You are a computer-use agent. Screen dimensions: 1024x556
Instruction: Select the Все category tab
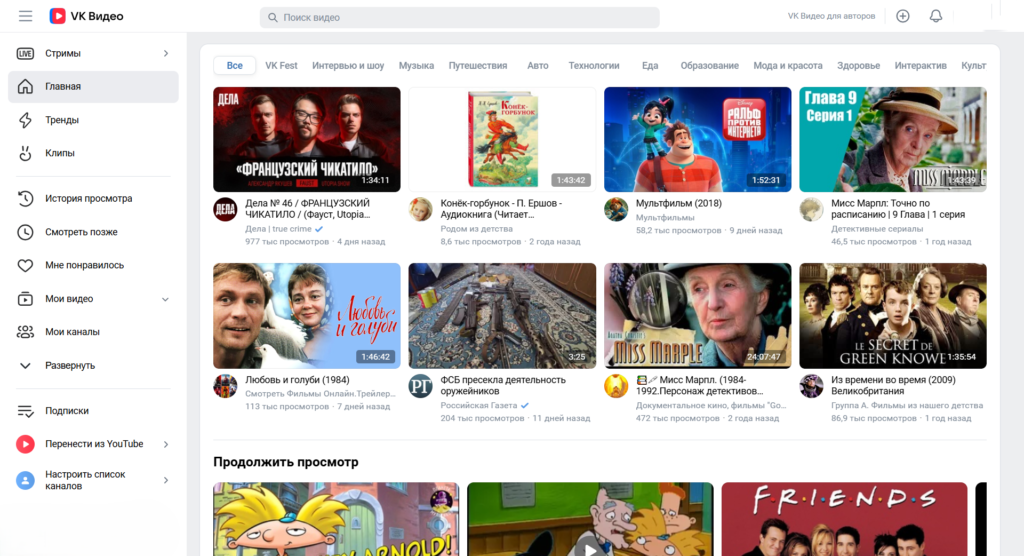pos(234,65)
